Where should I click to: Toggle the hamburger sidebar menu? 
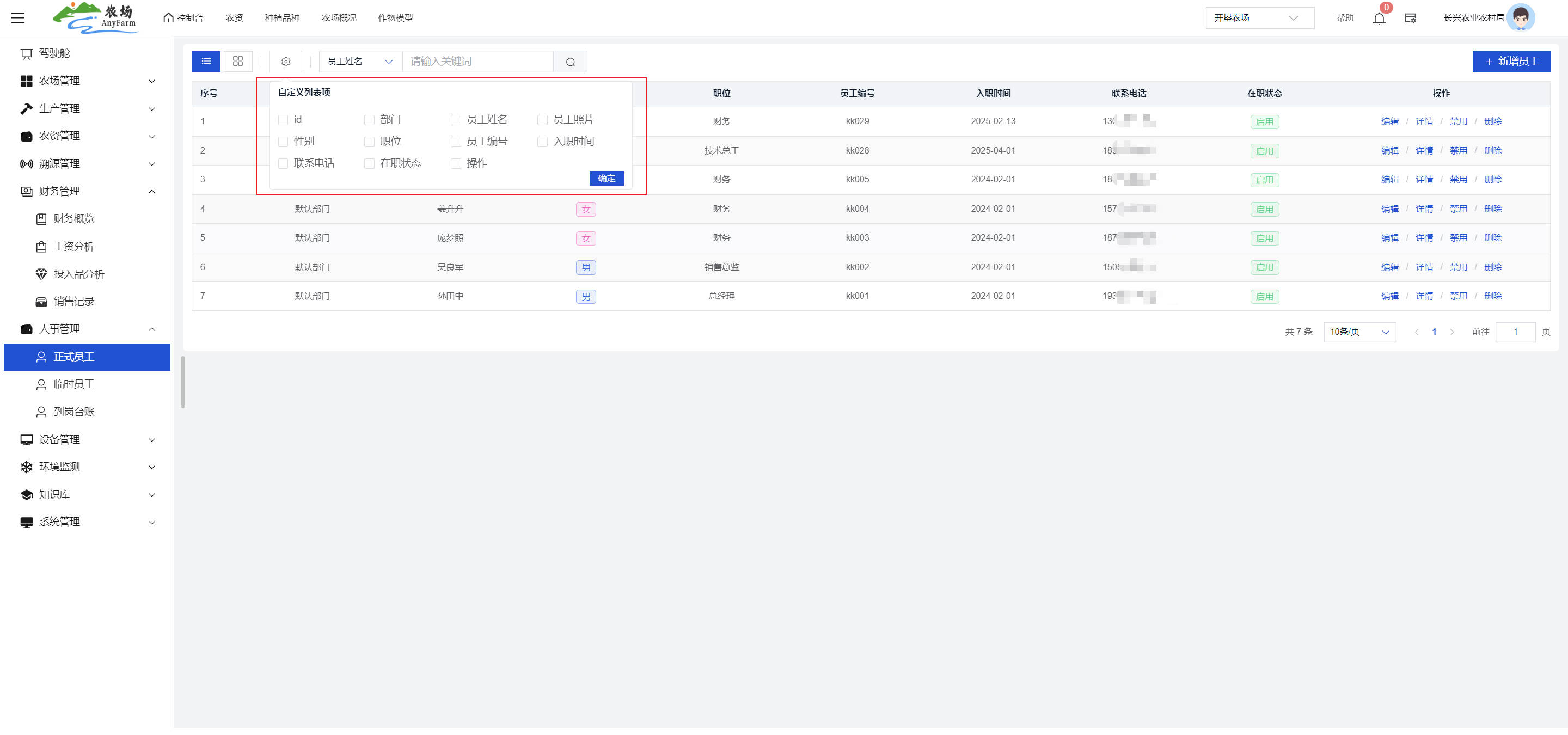(19, 17)
